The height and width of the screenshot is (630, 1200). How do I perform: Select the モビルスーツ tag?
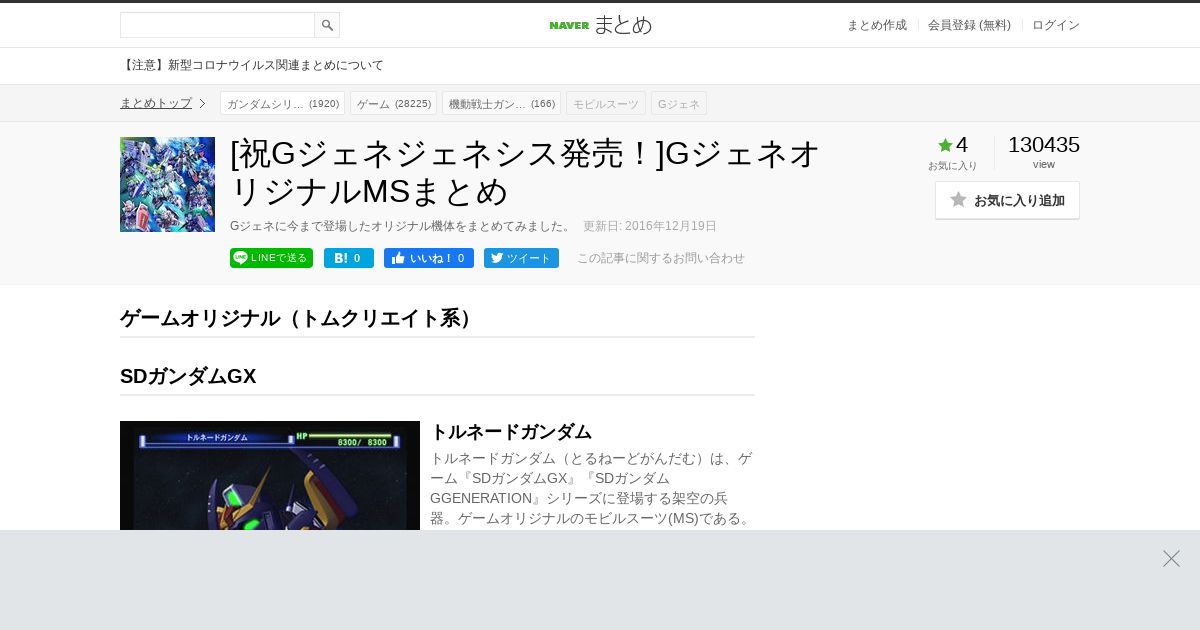(x=606, y=103)
